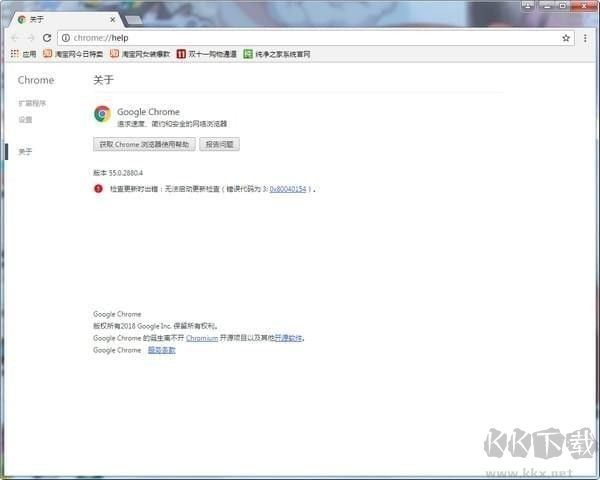
Task: Select the 关于 browser tab
Action: click(65, 20)
